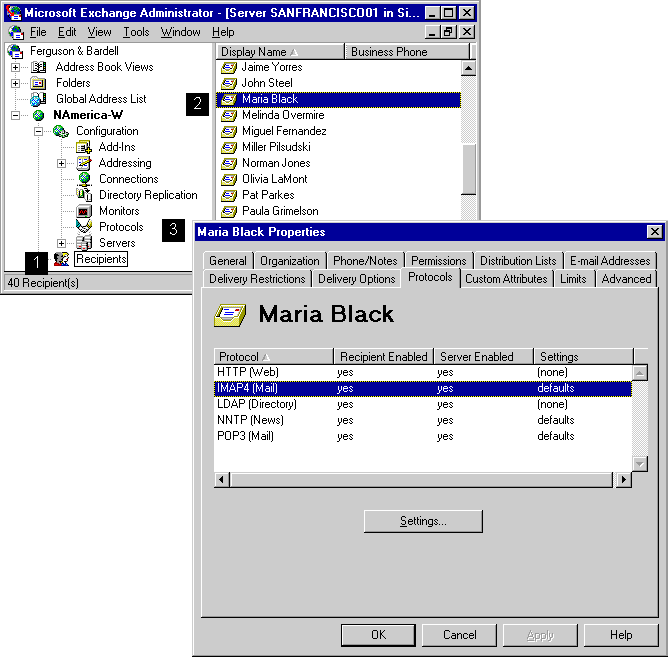Click mailbox icon beside Olivia LaMont

point(229,179)
